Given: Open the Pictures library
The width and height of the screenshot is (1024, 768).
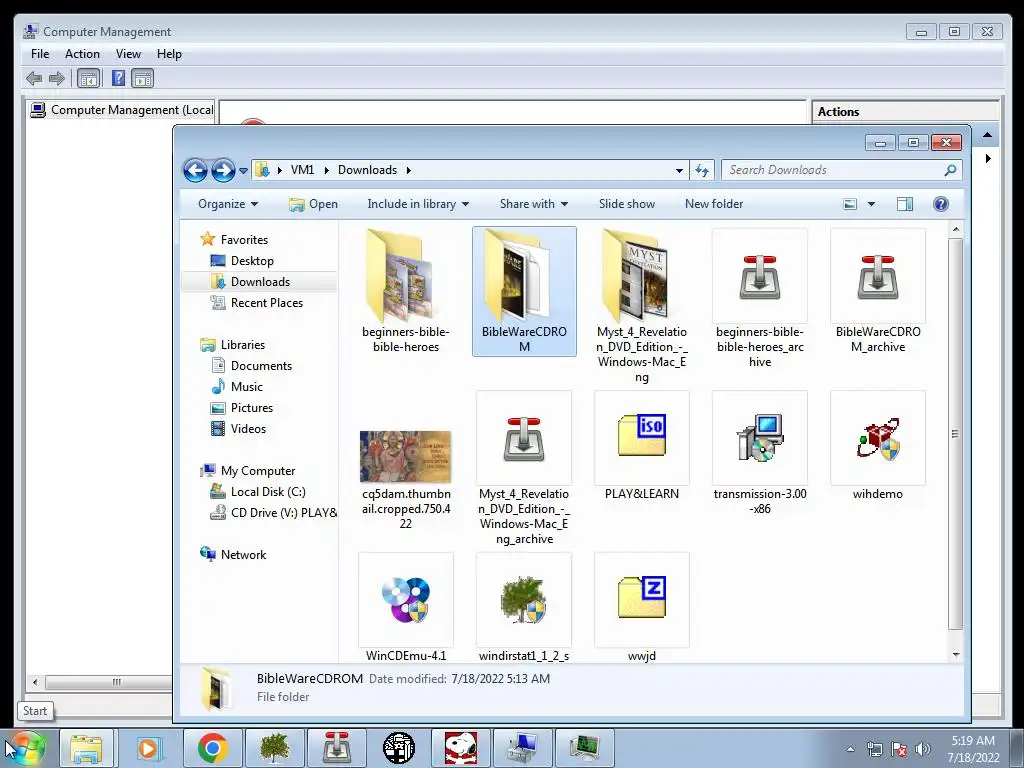Looking at the screenshot, I should (251, 408).
